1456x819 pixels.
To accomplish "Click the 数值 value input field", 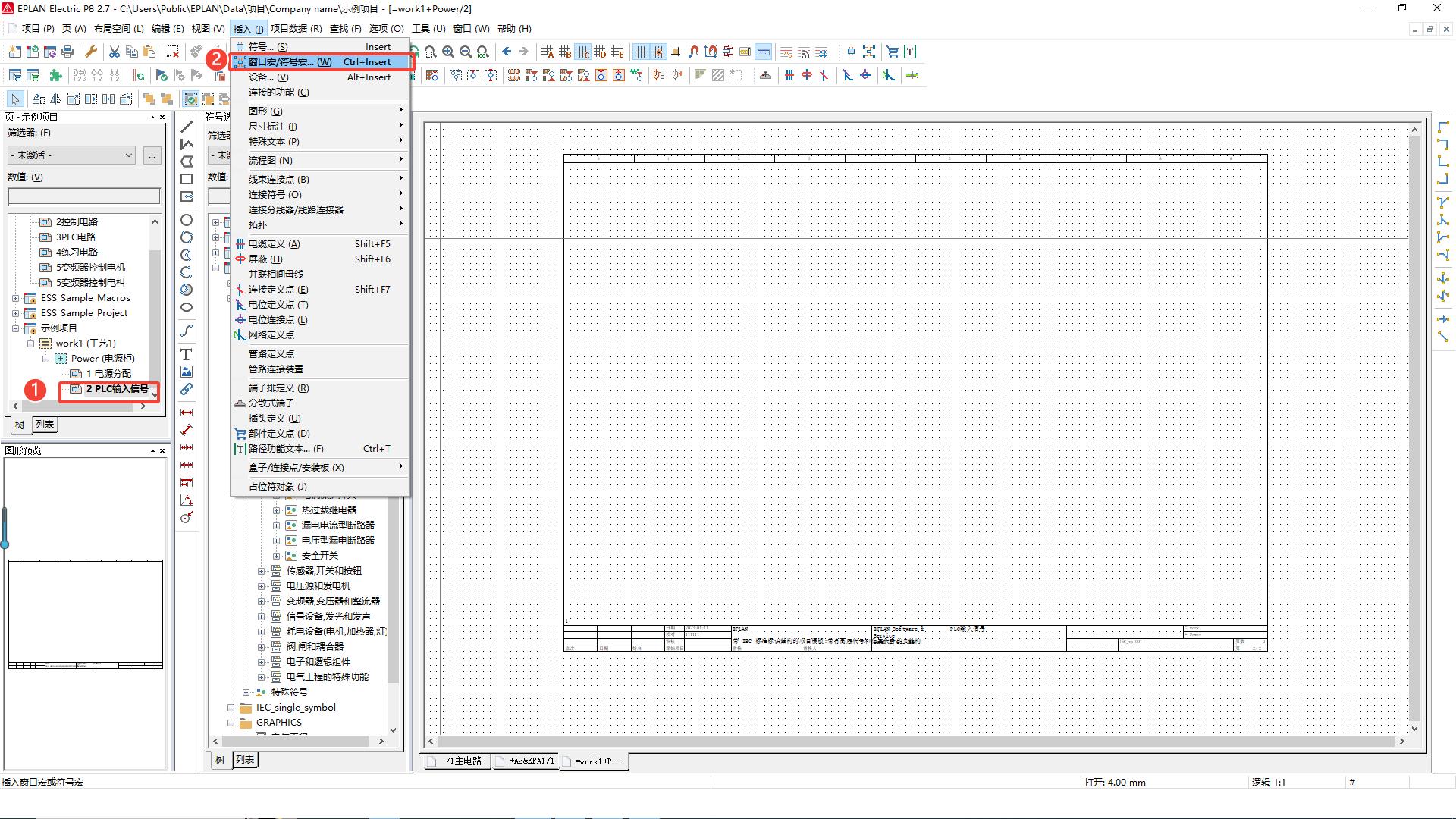I will tap(83, 196).
